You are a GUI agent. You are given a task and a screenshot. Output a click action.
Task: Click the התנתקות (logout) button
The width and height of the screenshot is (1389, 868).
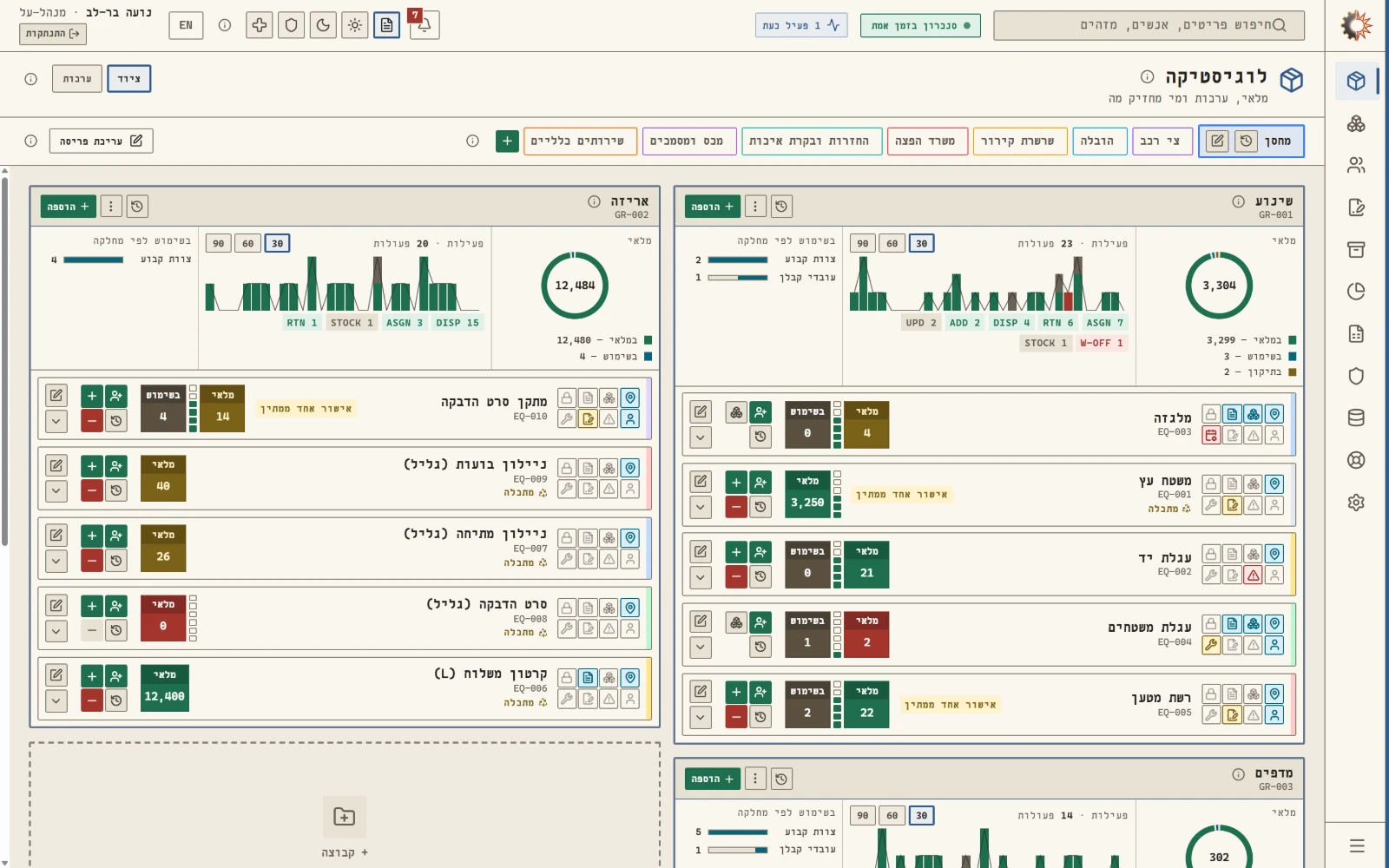[x=53, y=33]
